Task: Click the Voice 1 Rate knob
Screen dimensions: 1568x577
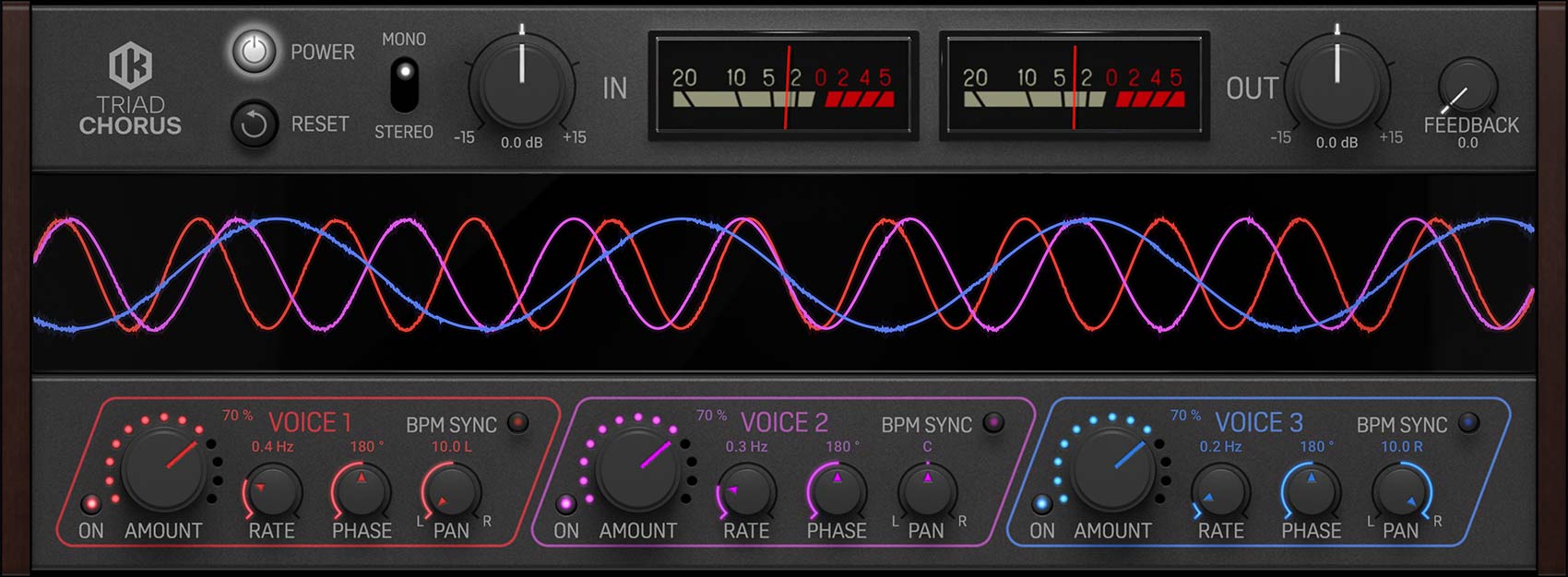Action: [272, 491]
